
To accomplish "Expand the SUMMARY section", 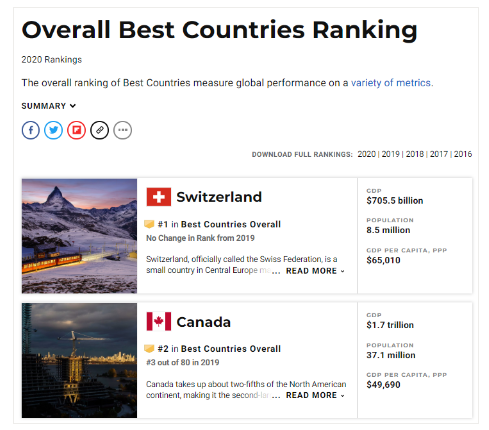I will click(49, 106).
